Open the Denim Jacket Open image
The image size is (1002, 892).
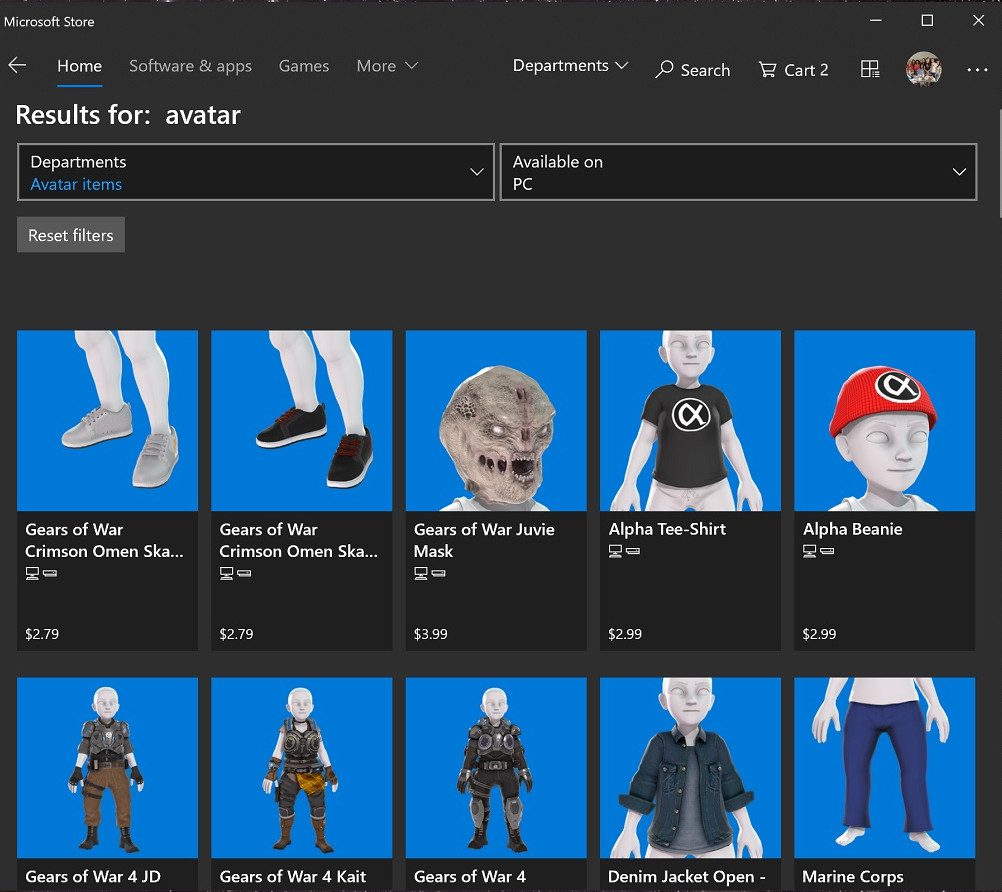(x=690, y=767)
